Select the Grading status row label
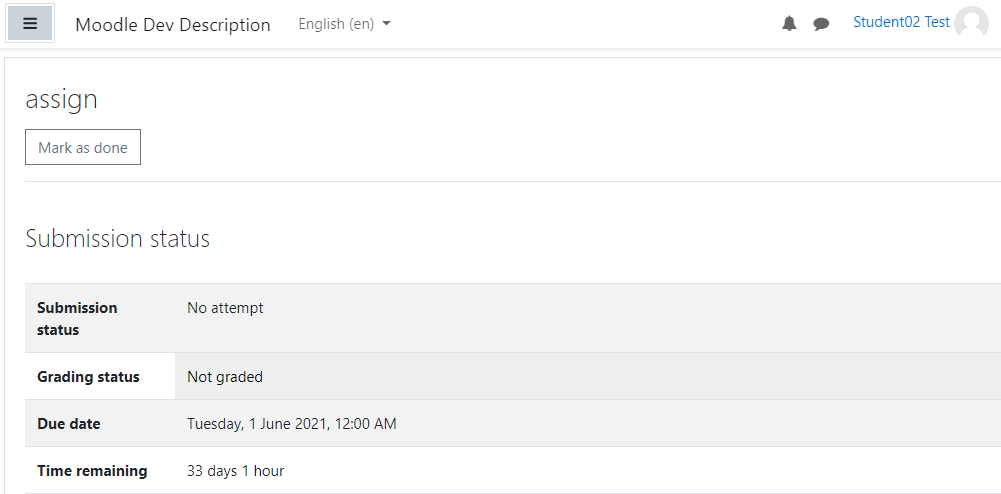Screen dimensions: 1001x494 coord(88,377)
